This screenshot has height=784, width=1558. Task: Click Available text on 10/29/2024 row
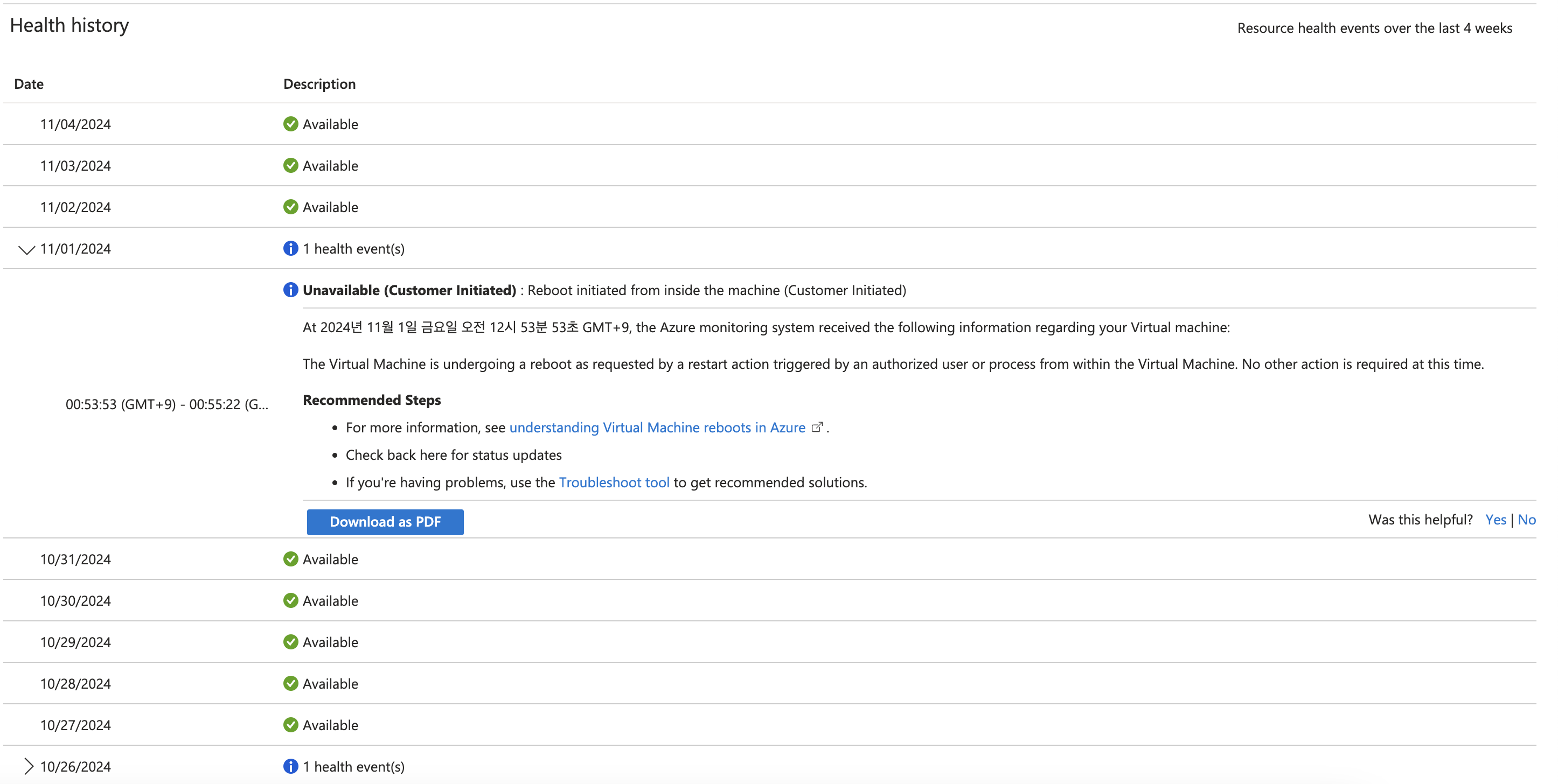[330, 642]
